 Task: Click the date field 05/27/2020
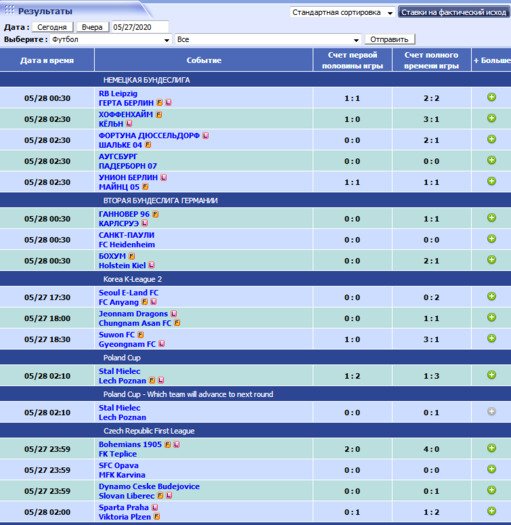pos(140,27)
